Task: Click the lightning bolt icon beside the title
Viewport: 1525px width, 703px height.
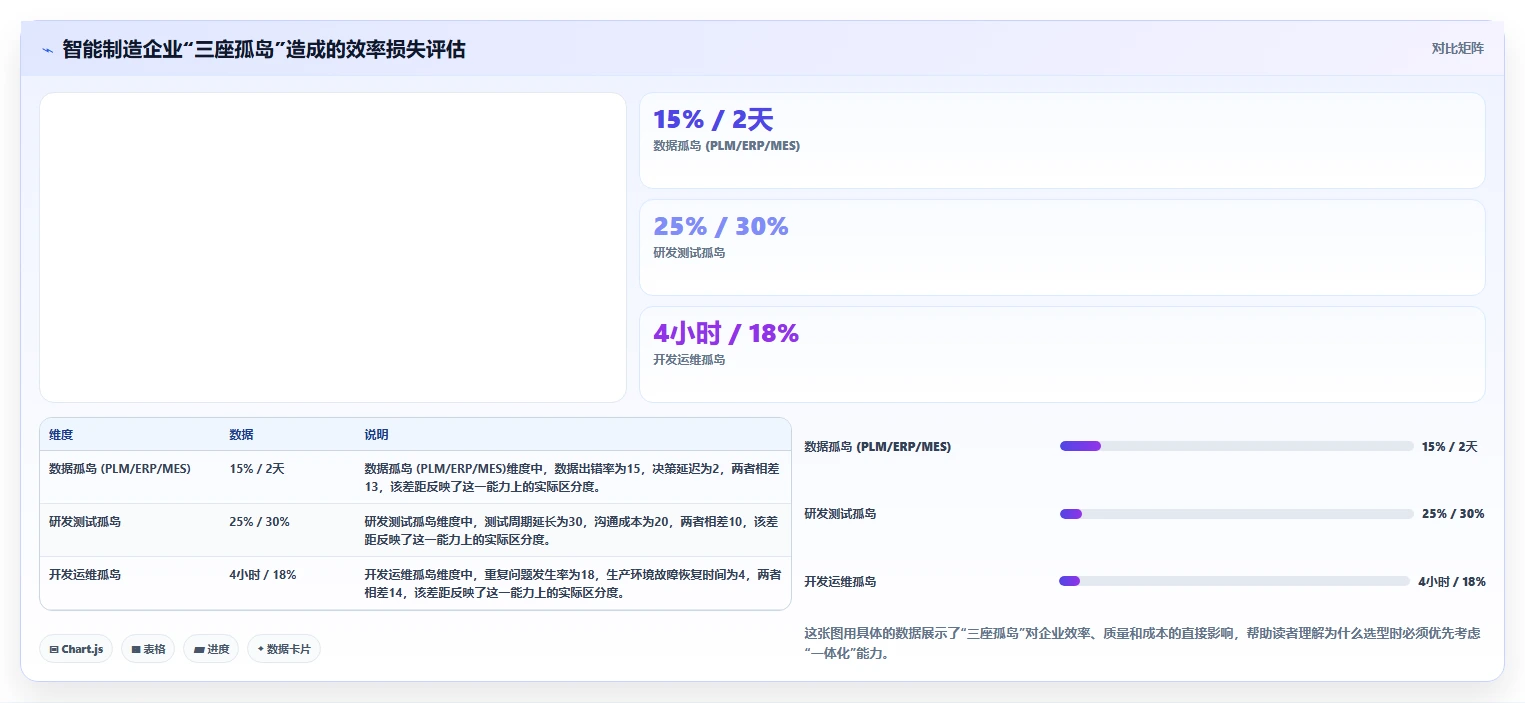Action: tap(48, 50)
